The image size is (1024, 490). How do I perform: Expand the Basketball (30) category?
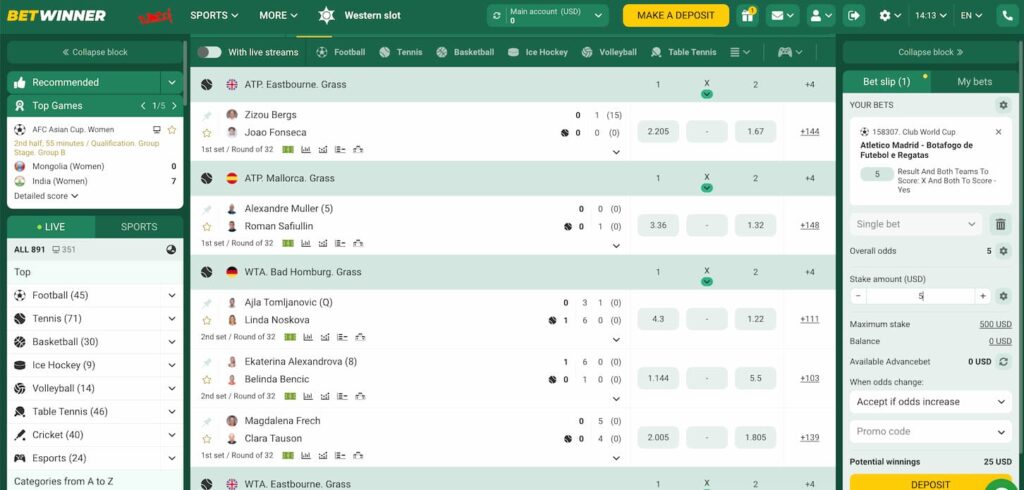pyautogui.click(x=172, y=342)
